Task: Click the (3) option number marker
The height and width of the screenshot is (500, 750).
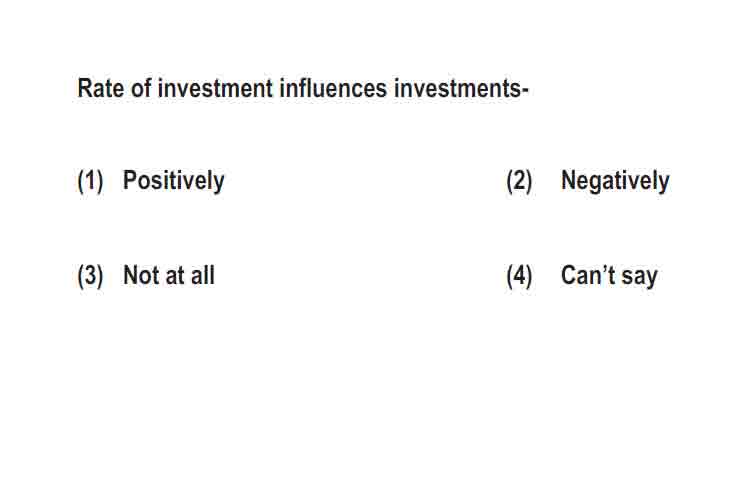Action: (x=90, y=276)
